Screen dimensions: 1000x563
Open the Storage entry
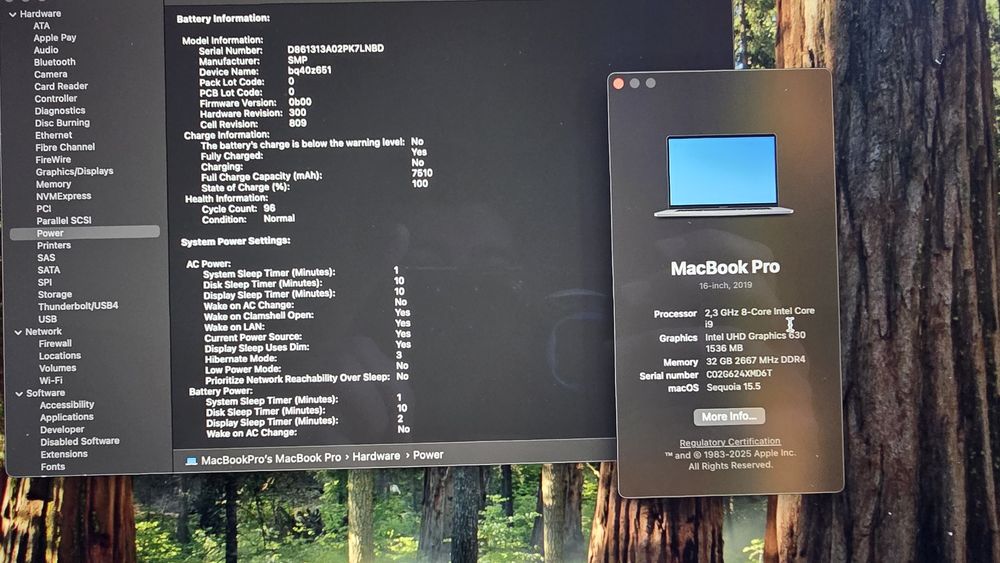(55, 295)
